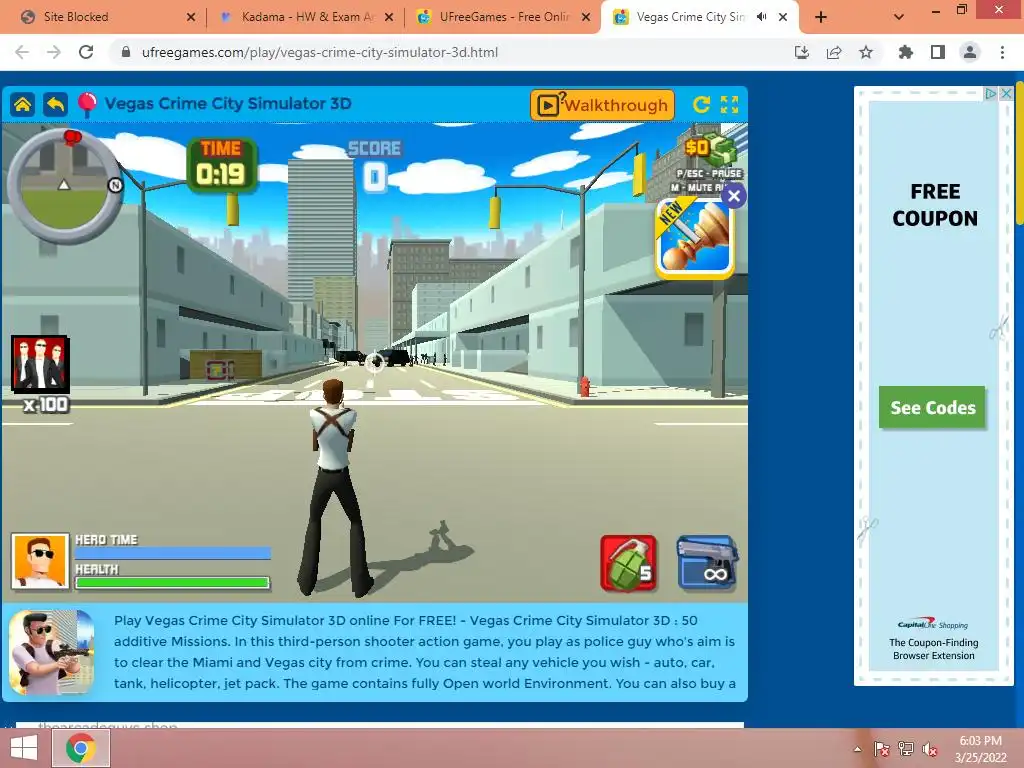Mute the tab via speaker icon
This screenshot has height=768, width=1024.
[x=761, y=17]
